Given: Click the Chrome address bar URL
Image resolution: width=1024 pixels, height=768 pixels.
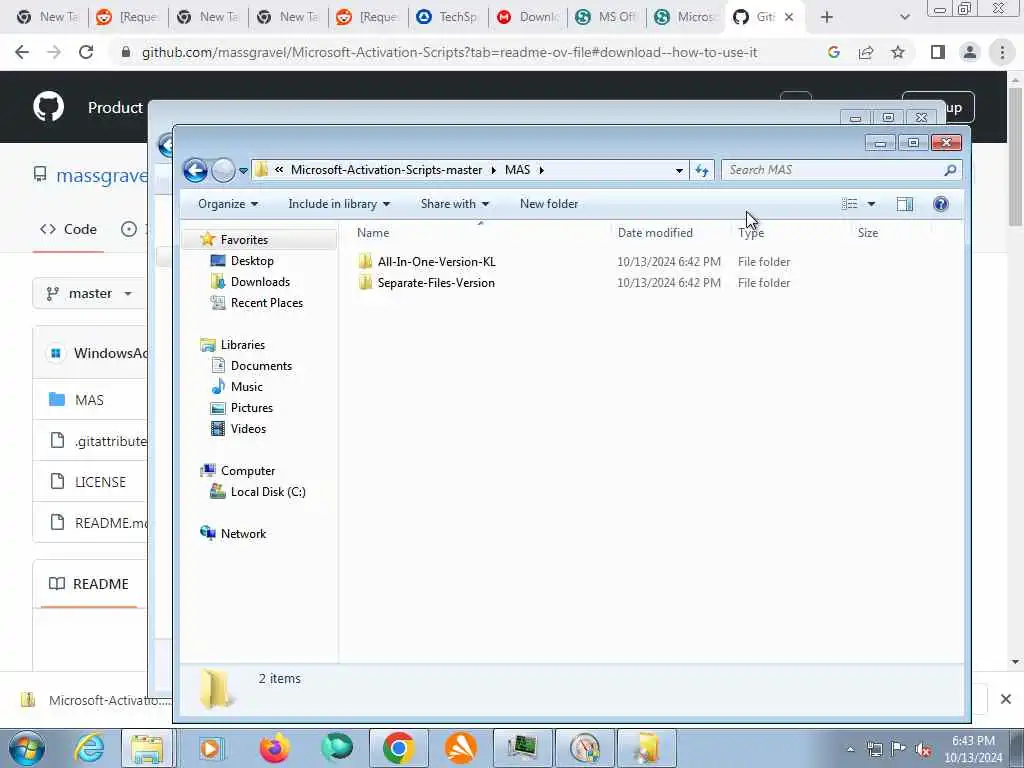Looking at the screenshot, I should (x=449, y=52).
